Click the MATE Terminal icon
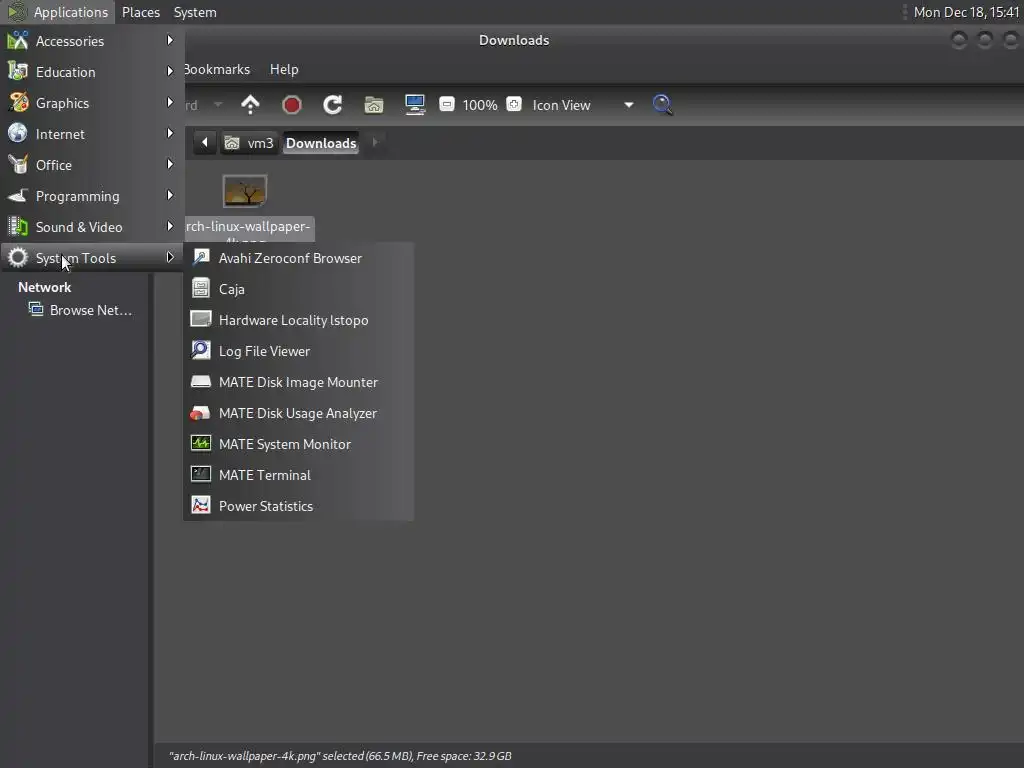 [x=200, y=474]
